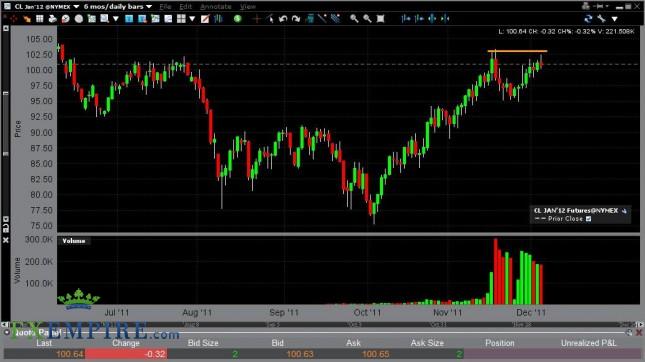Viewport: 645px width, 362px height.
Task: Click the green dollar circle icon
Action: click(x=237, y=19)
